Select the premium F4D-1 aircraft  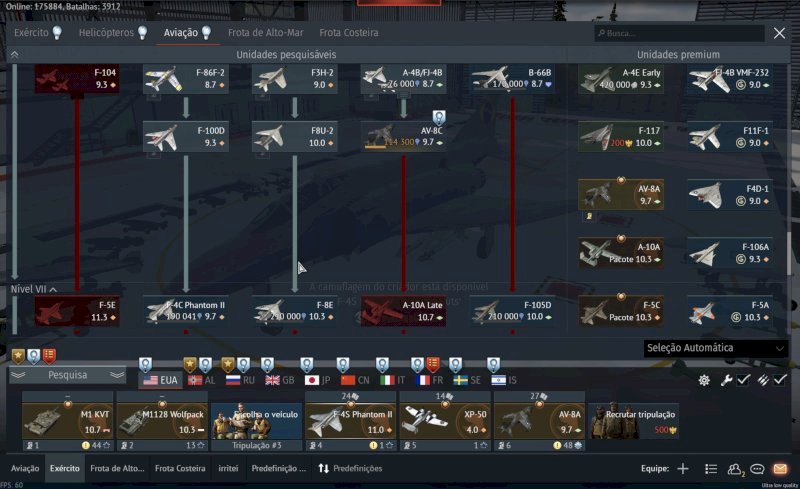click(730, 195)
